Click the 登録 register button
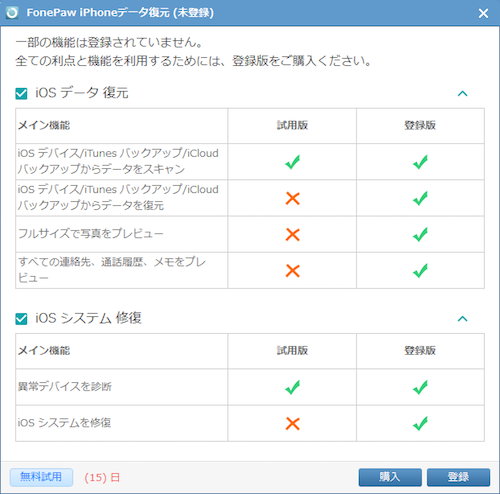Screen dimensions: 500x494 click(458, 477)
